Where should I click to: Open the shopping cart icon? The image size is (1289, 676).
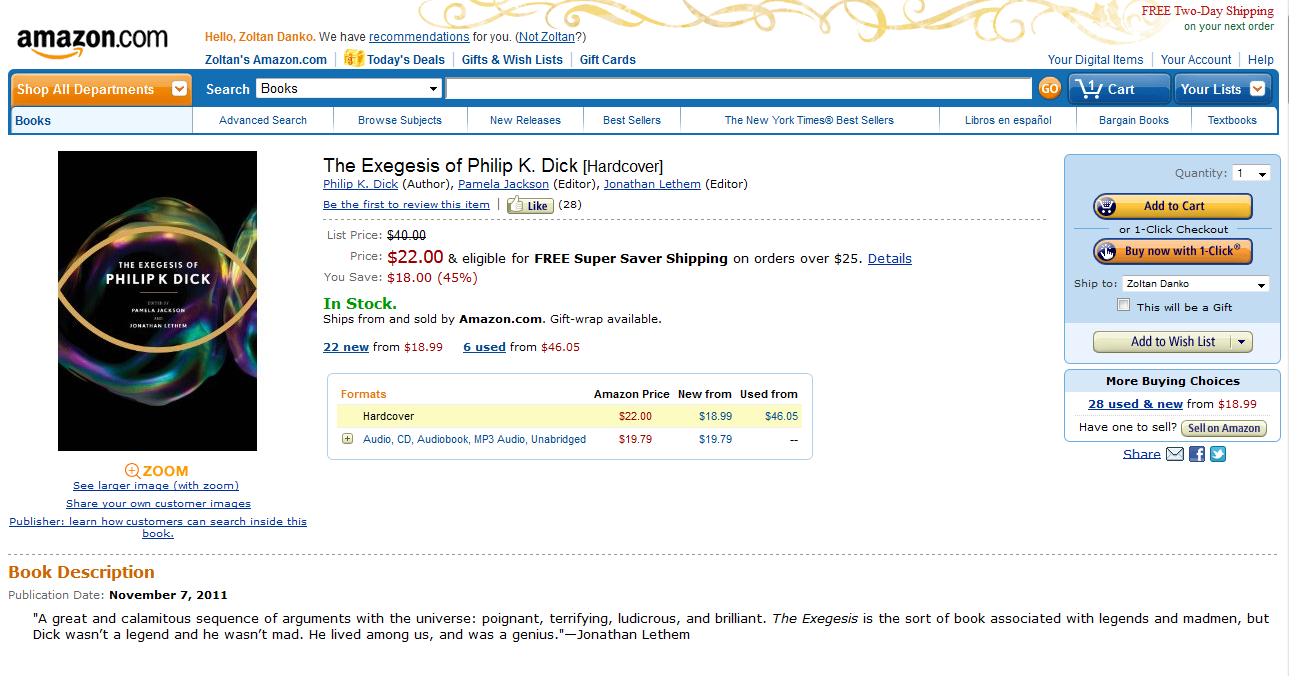(x=1087, y=89)
